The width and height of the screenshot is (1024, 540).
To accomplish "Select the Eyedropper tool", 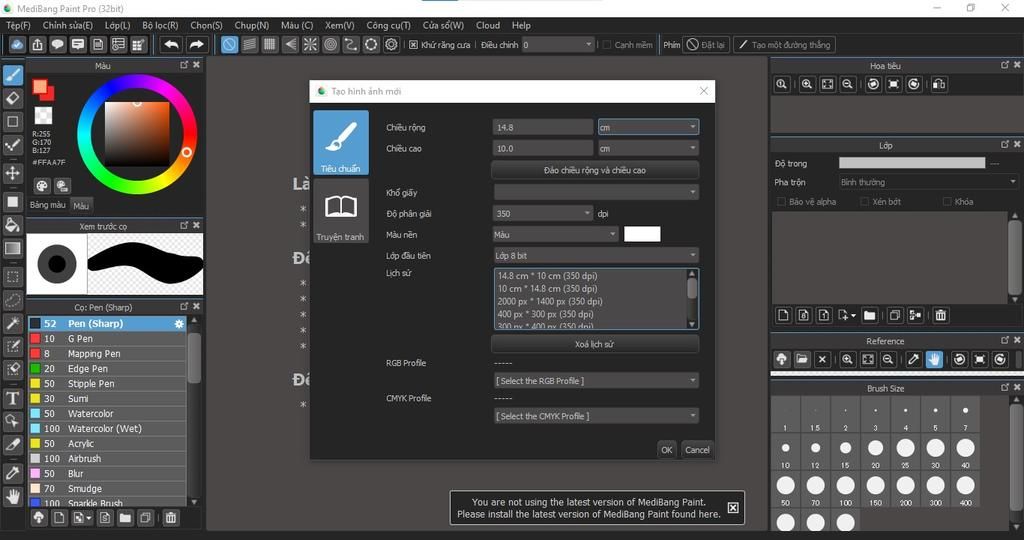I will pyautogui.click(x=12, y=473).
